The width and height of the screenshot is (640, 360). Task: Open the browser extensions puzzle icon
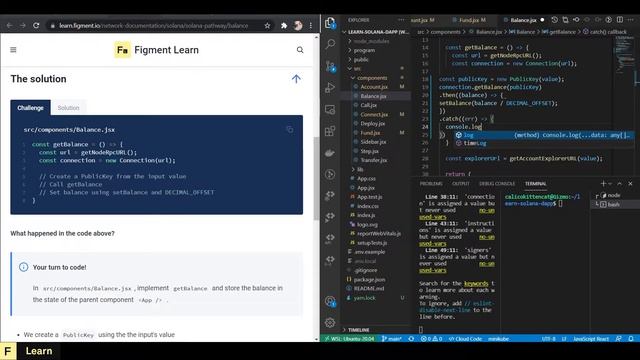click(284, 25)
